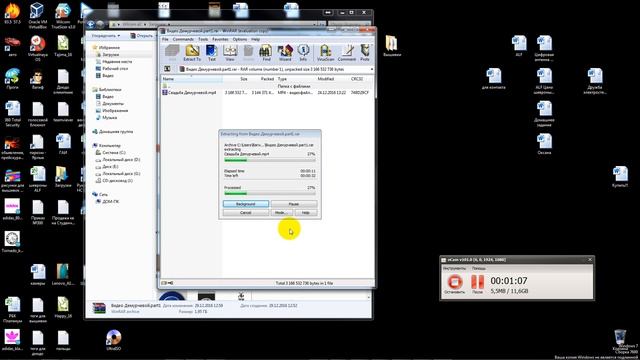Select Домашняя группа in the Explorer sidebar
Viewport: 640px width, 360px height.
[x=116, y=132]
